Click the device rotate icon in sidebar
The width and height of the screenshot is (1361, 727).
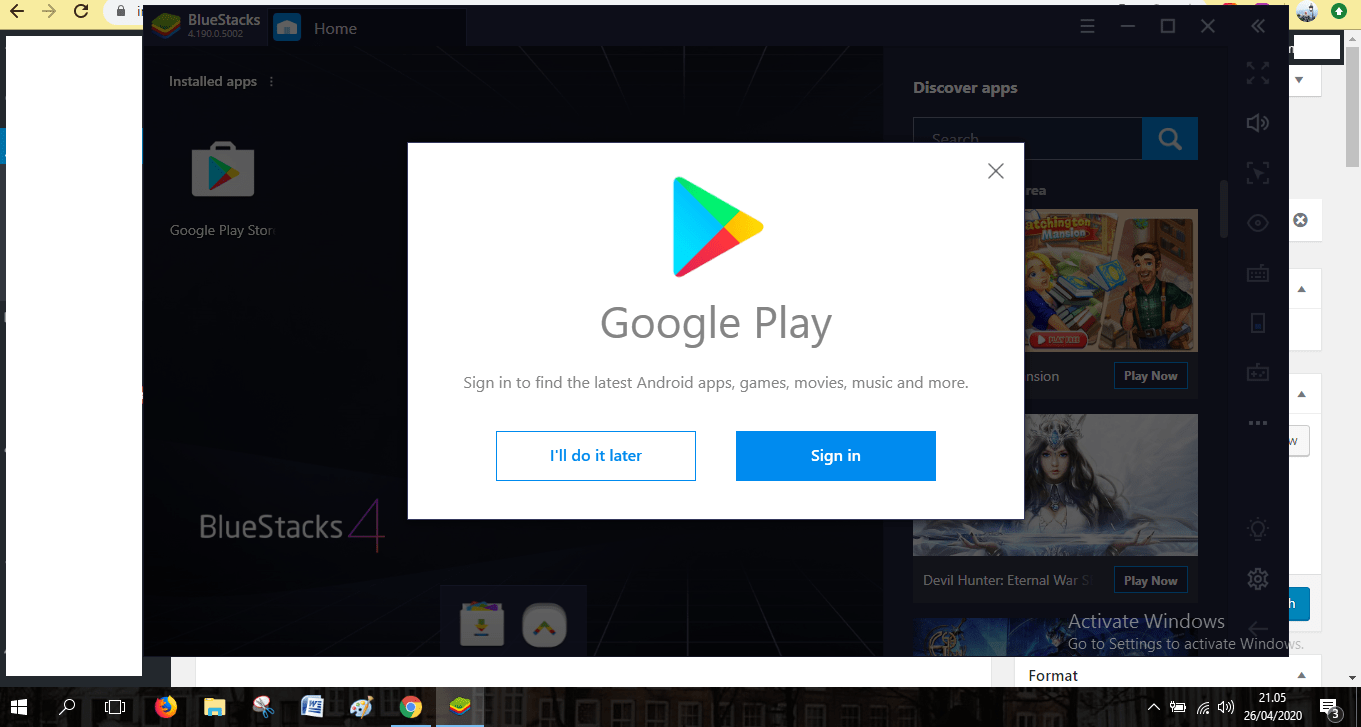(x=1258, y=322)
